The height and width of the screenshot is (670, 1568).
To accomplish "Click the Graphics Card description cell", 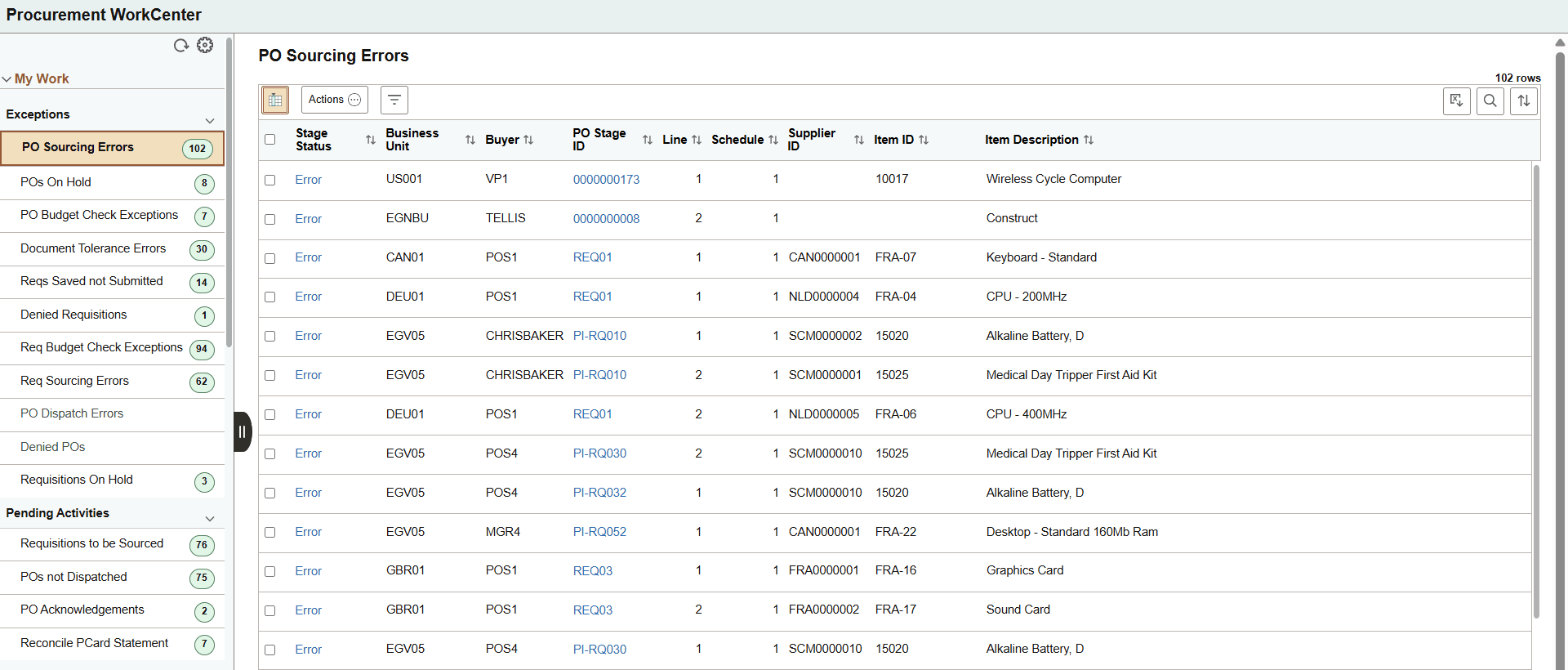I will tap(1025, 570).
